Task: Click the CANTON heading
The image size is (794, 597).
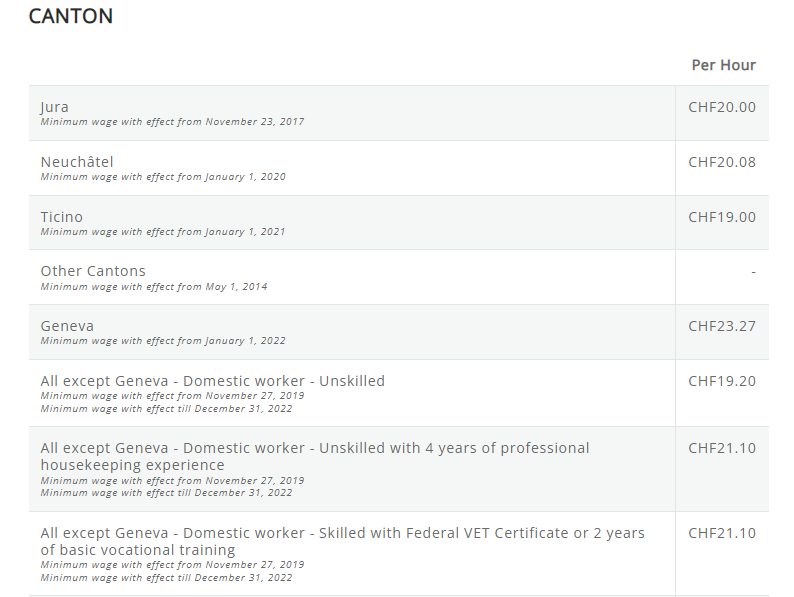Action: pos(71,16)
